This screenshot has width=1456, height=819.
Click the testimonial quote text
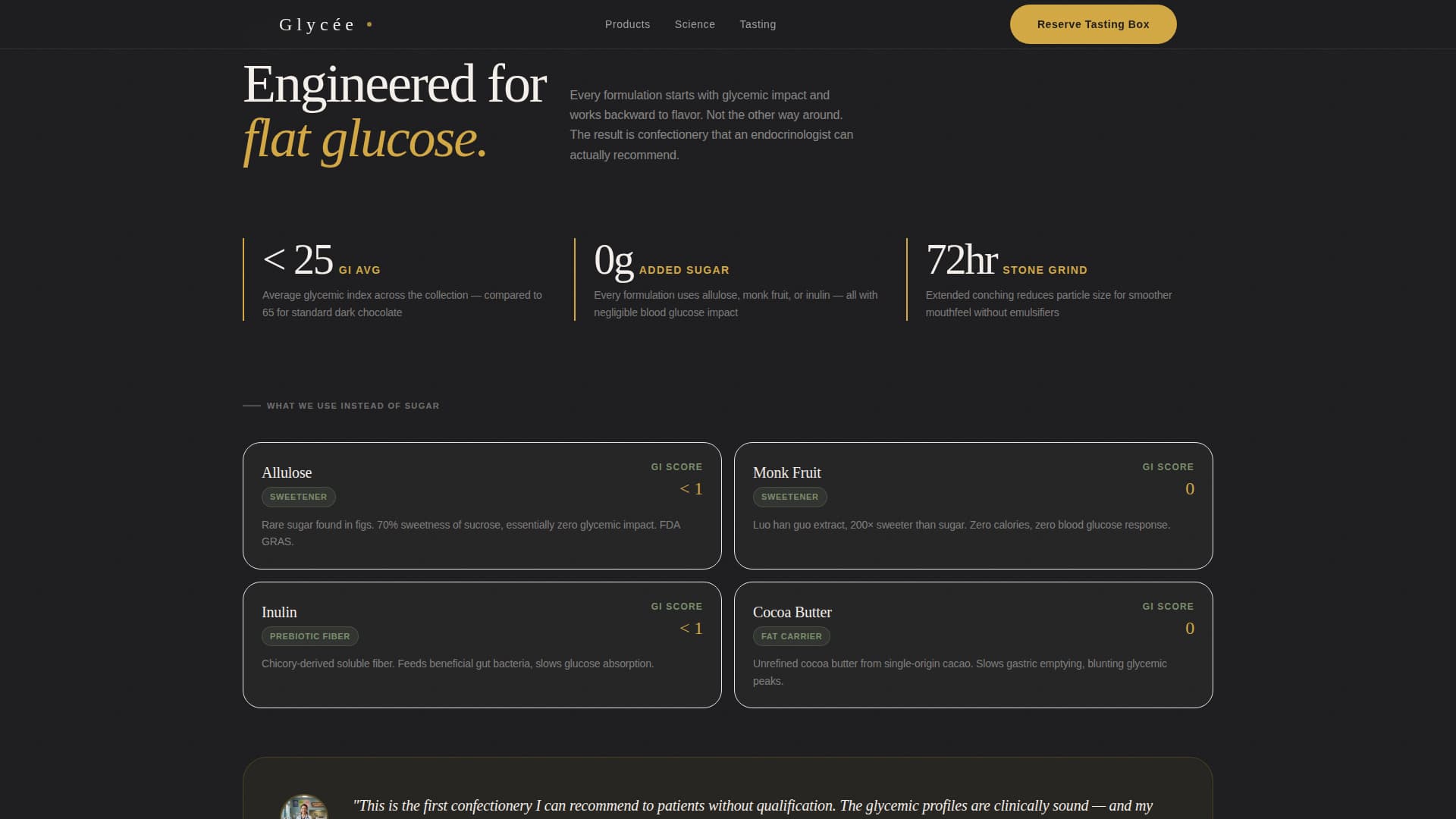(752, 806)
